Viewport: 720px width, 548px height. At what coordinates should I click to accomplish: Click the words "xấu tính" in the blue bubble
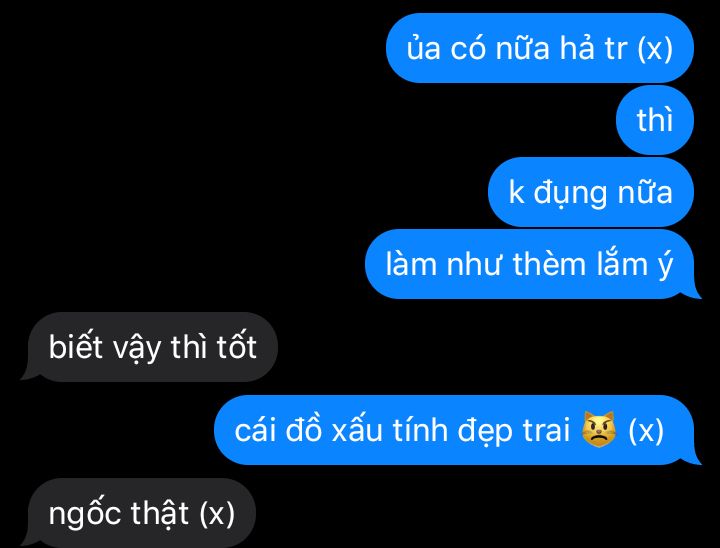coord(390,429)
